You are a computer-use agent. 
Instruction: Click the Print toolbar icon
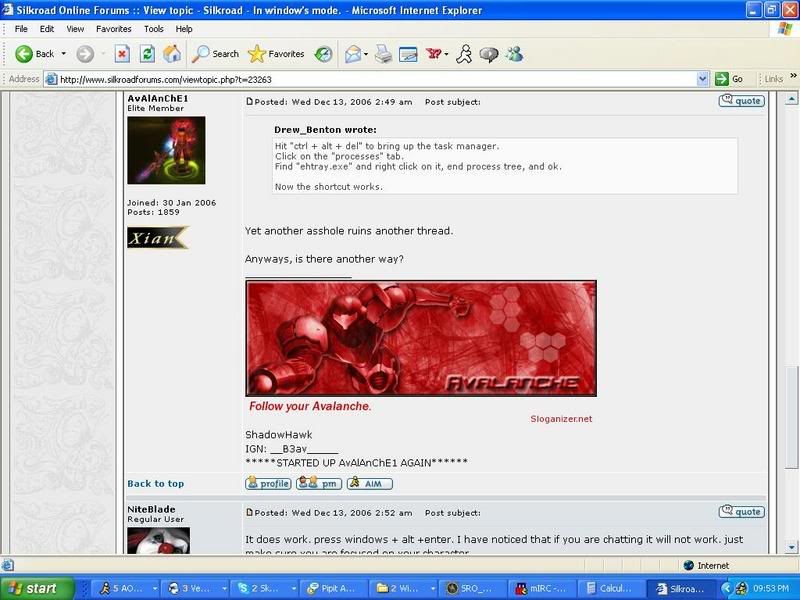pyautogui.click(x=383, y=54)
